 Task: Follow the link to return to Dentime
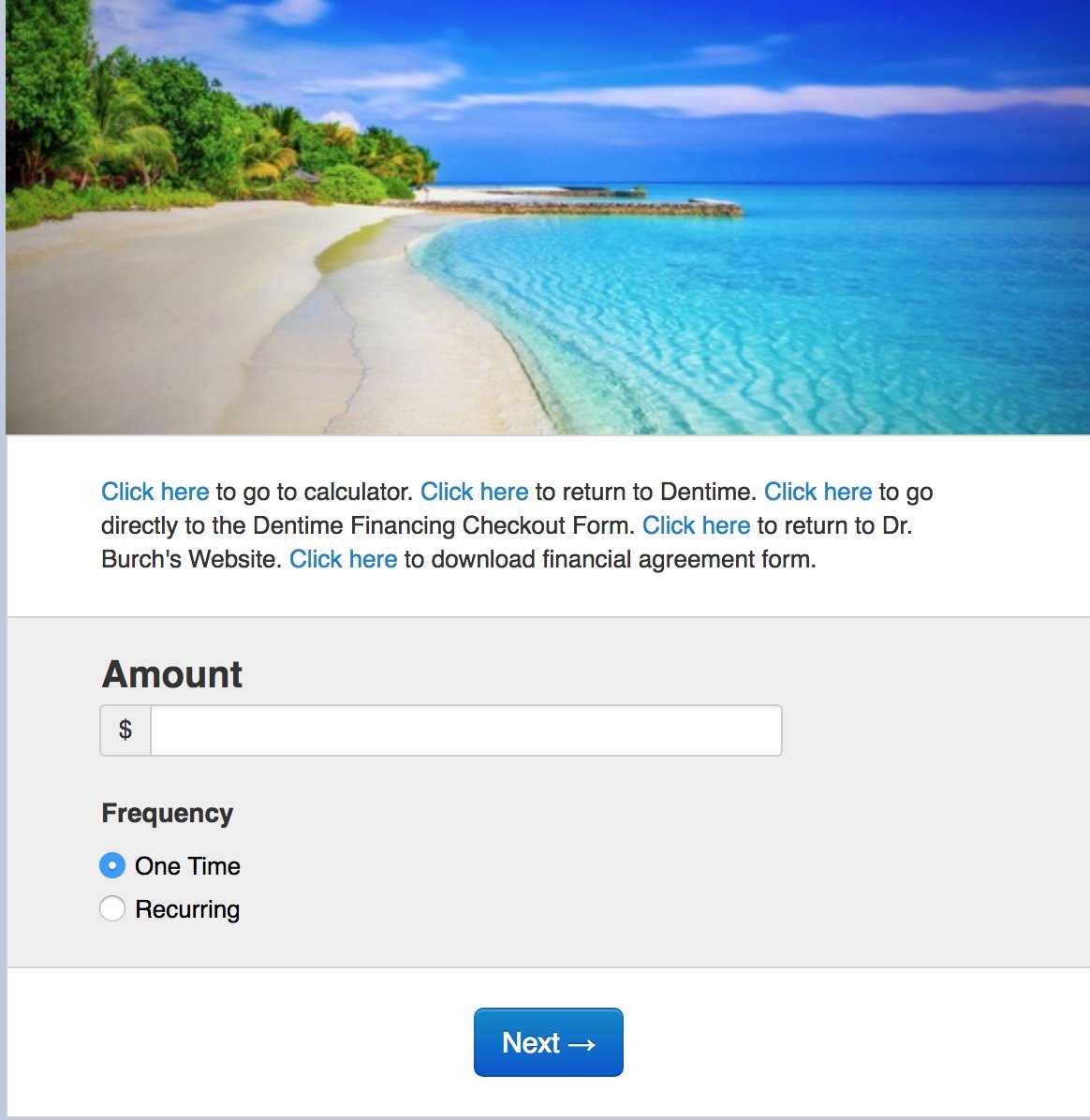pyautogui.click(x=474, y=493)
